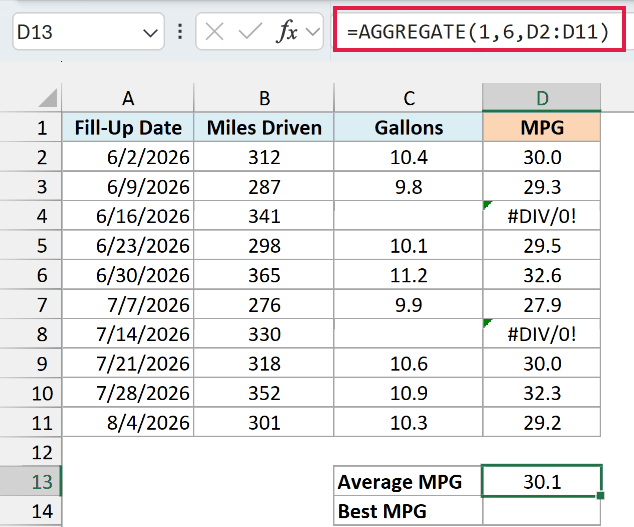
Task: Select row 14 header
Action: (31, 511)
